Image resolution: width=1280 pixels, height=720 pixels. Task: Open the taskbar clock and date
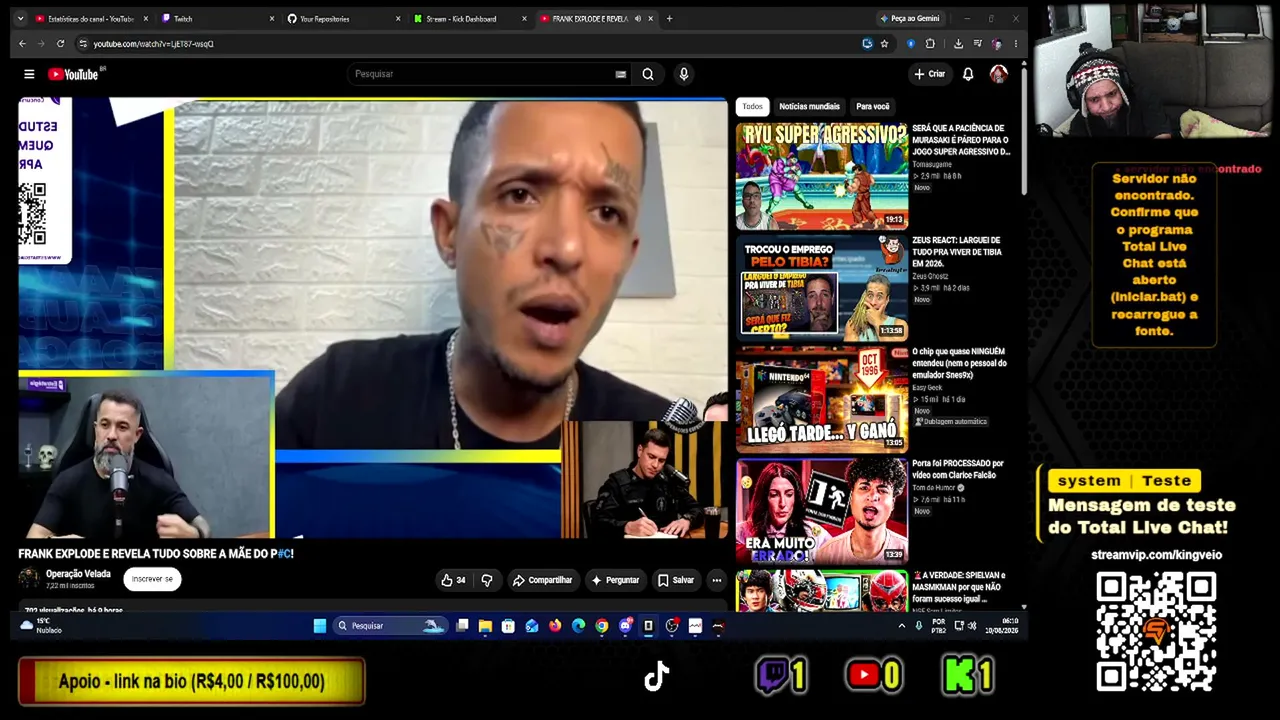1002,626
